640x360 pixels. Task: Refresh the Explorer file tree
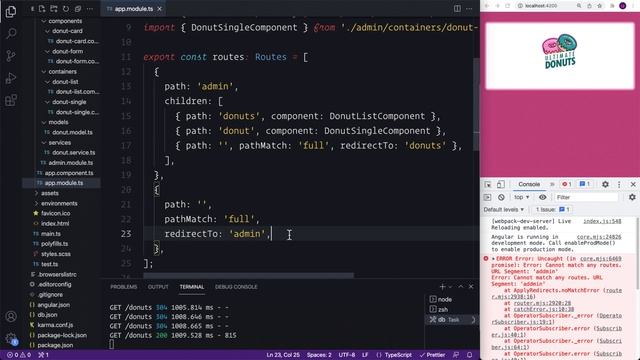pyautogui.click(x=66, y=9)
